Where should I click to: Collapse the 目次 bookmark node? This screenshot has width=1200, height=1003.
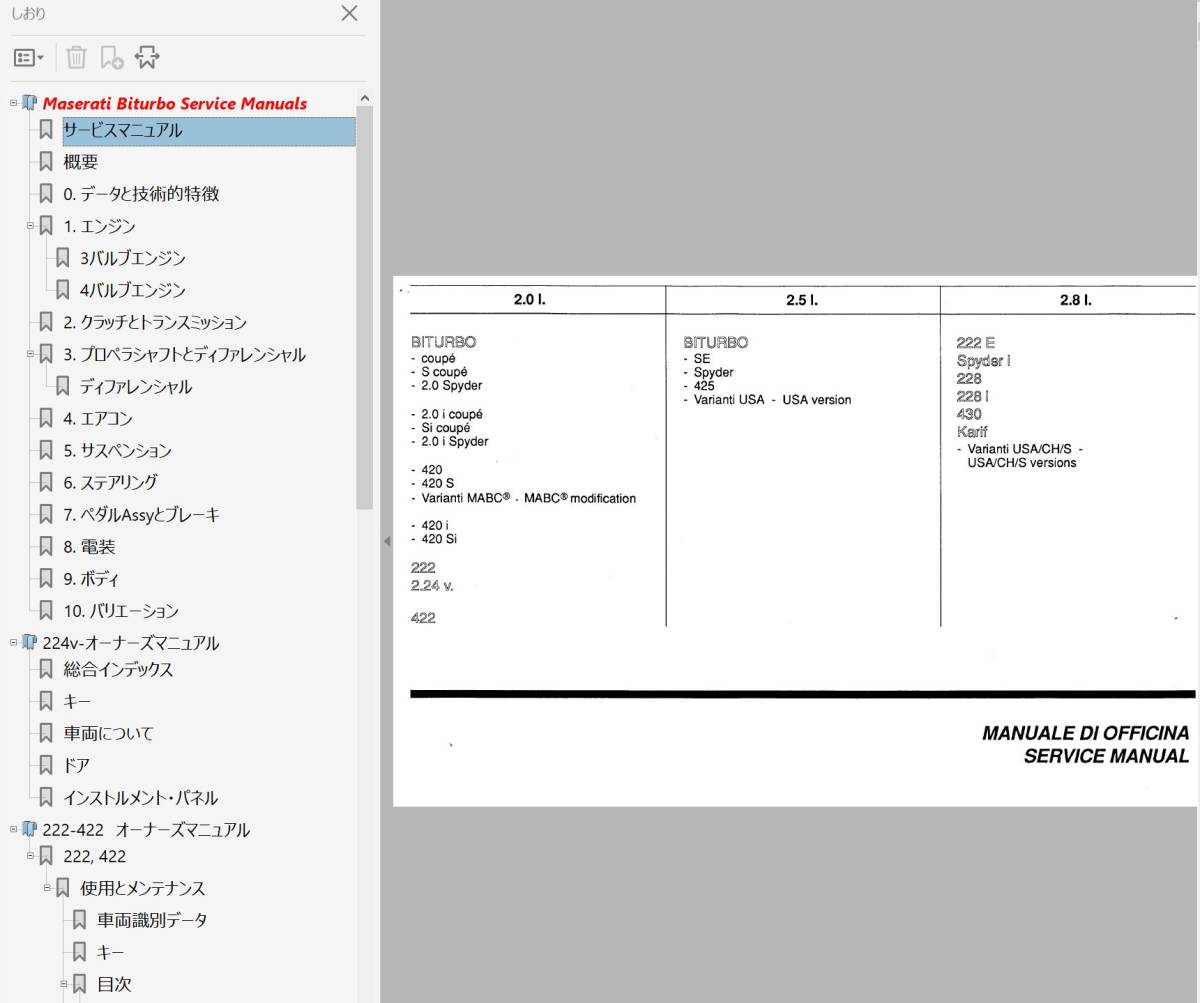65,984
